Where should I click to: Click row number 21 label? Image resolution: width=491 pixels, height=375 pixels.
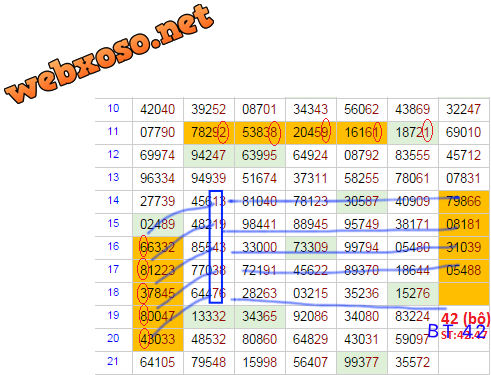click(x=113, y=362)
